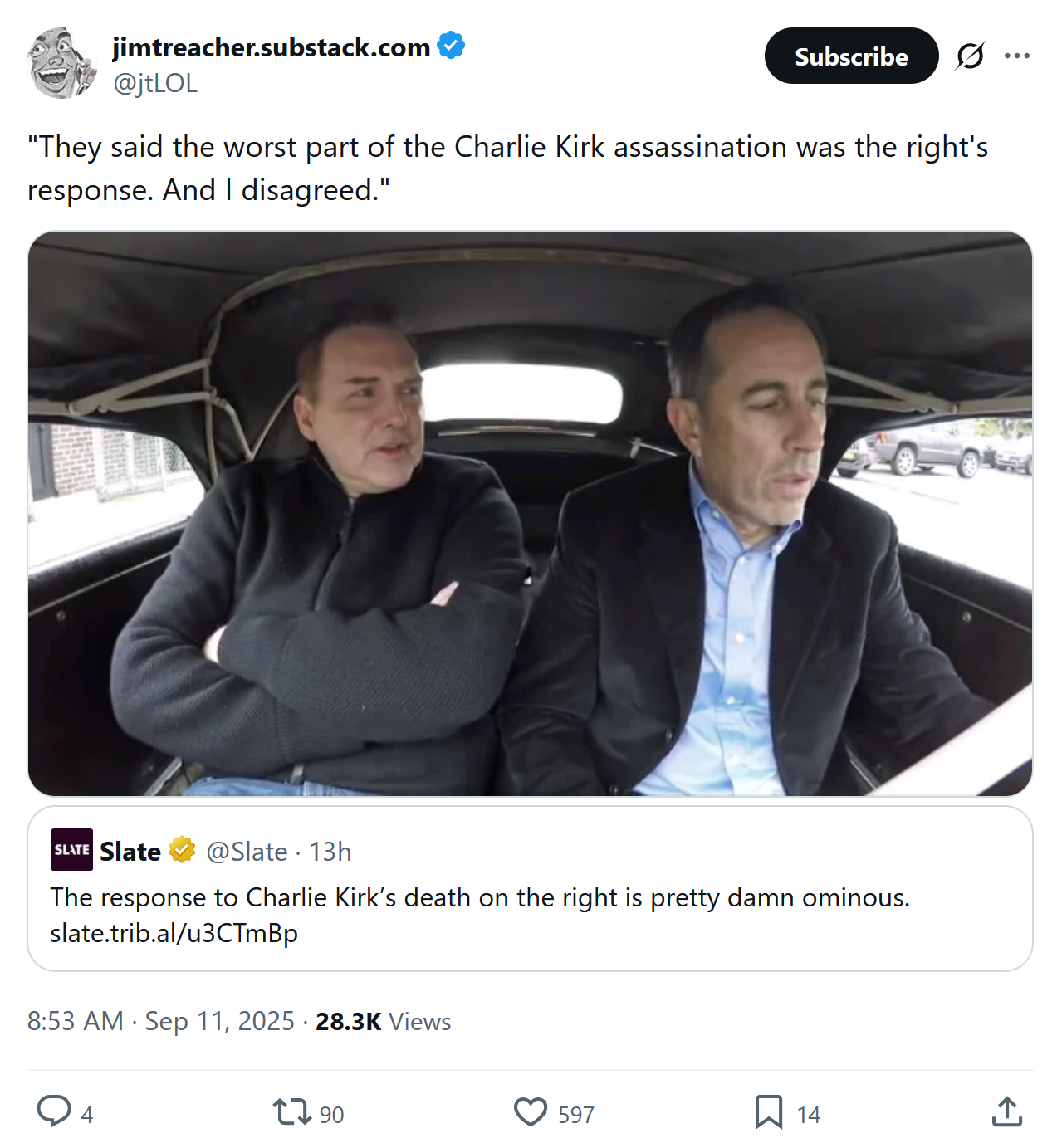The height and width of the screenshot is (1148, 1057).
Task: Open the share post icon
Action: pos(1006,1111)
